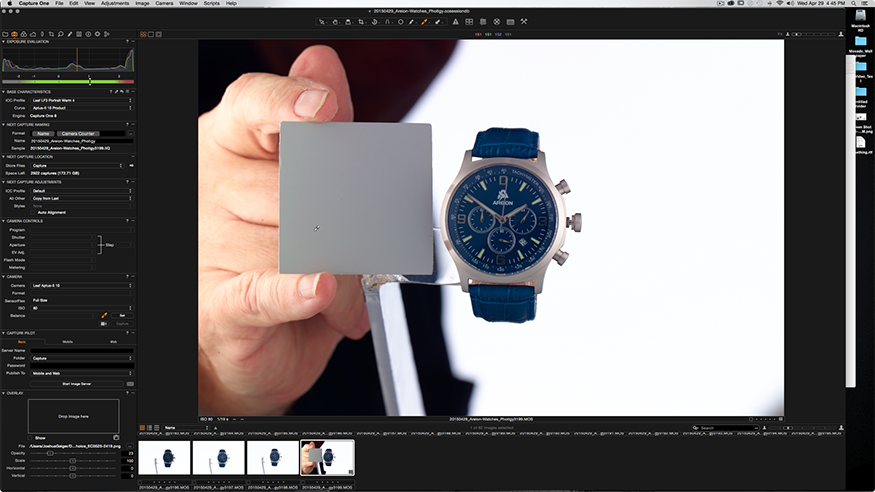The height and width of the screenshot is (492, 875).
Task: Open the Batch queue tool tab
Action: click(107, 34)
